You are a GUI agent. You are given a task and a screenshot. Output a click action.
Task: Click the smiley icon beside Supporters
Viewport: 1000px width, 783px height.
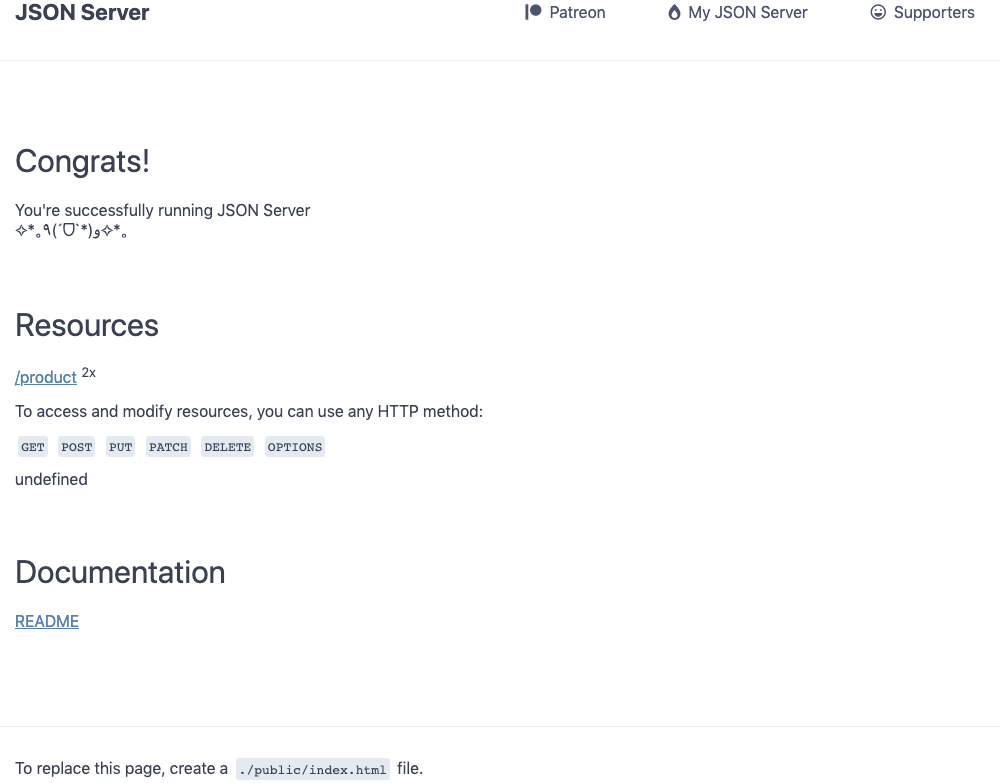(878, 13)
